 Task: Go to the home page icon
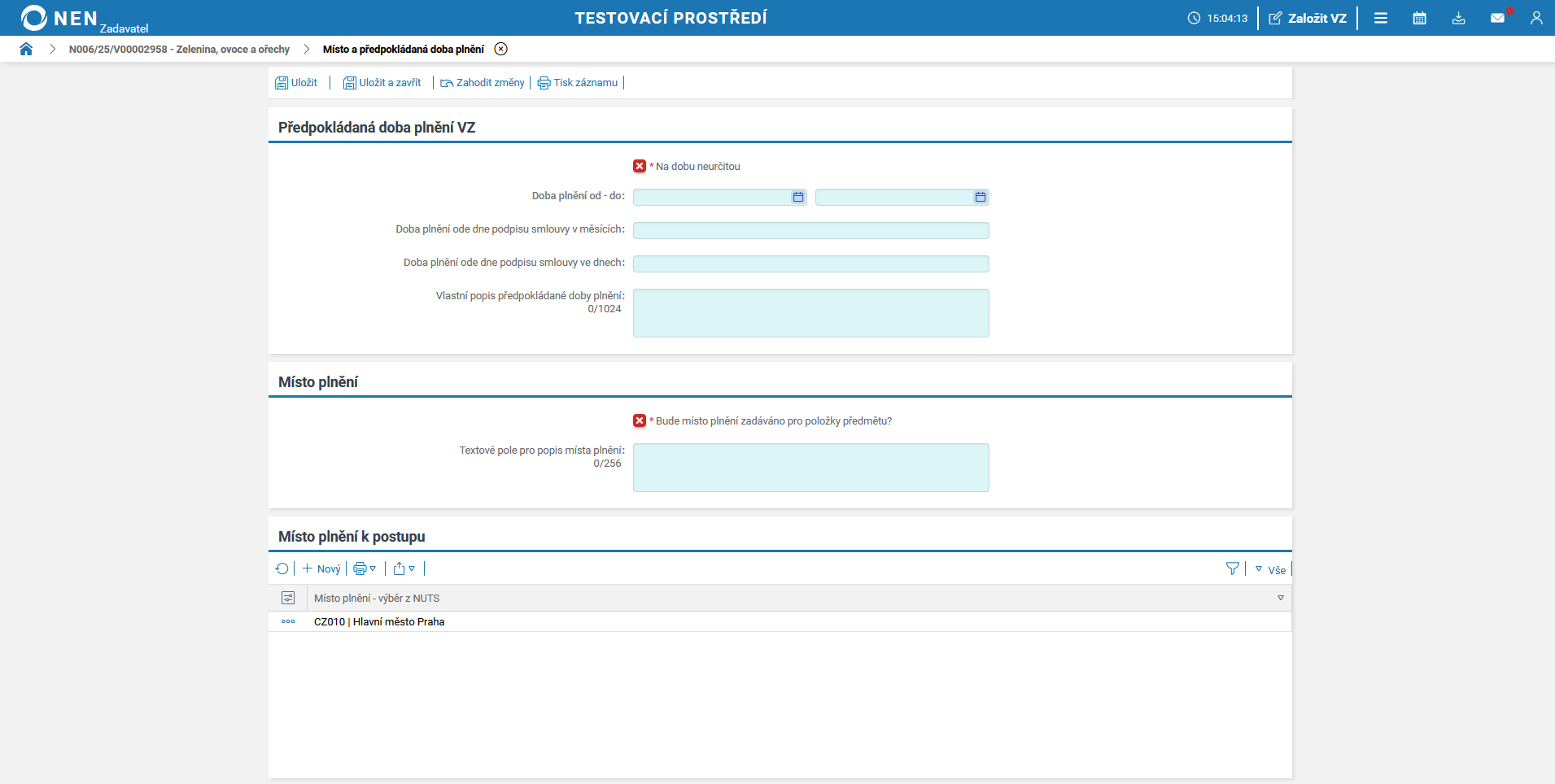point(26,49)
